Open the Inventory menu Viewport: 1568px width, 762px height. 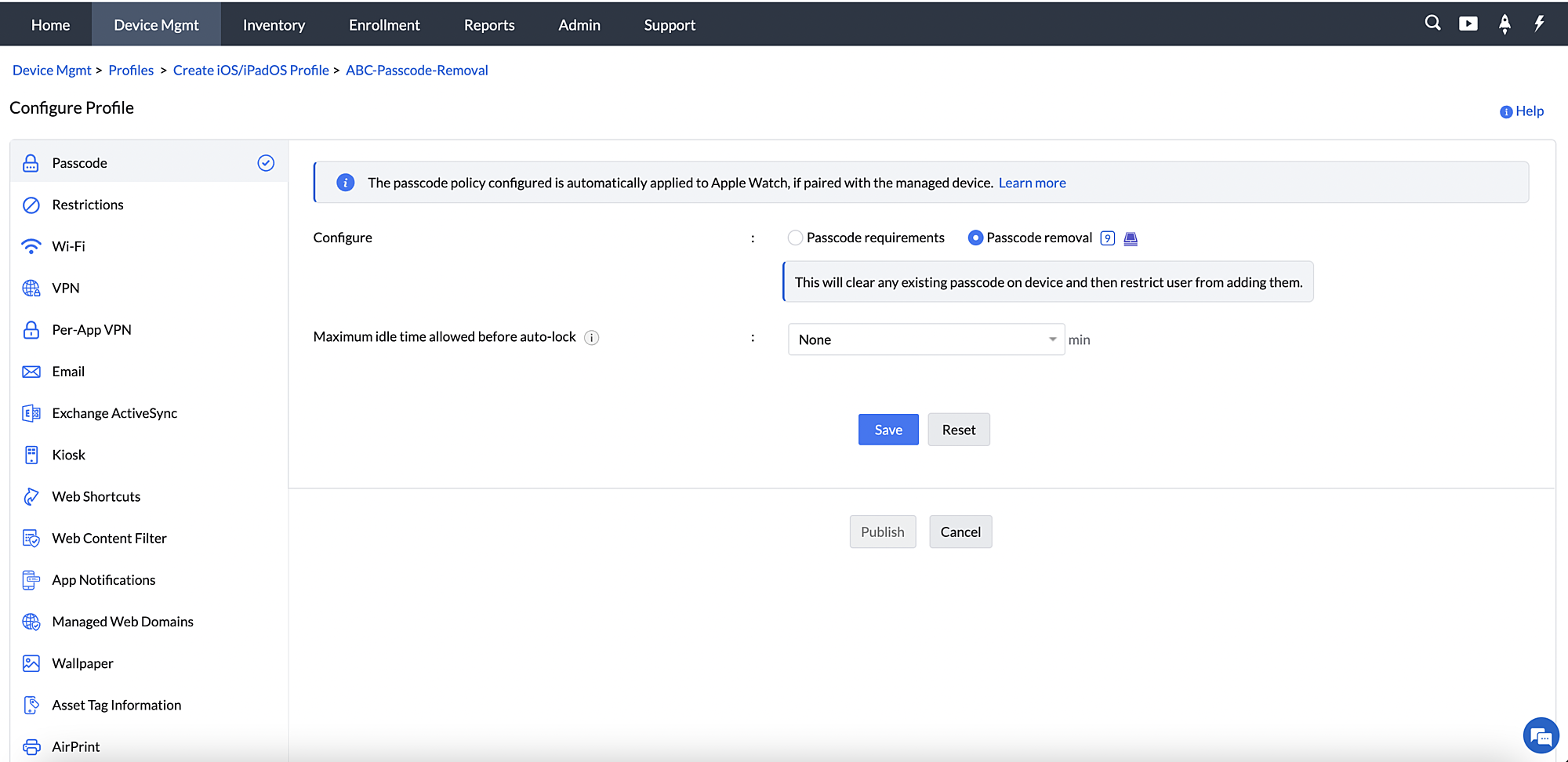[274, 25]
